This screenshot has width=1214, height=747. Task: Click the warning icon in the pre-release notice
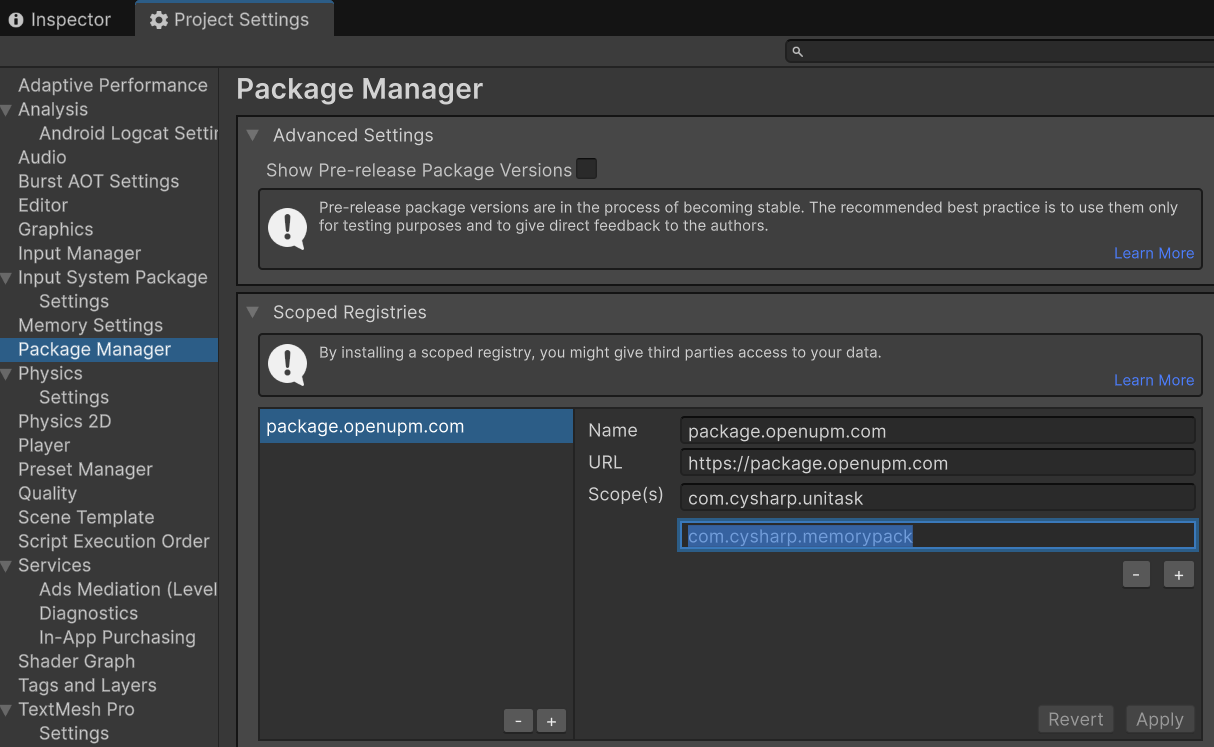287,229
